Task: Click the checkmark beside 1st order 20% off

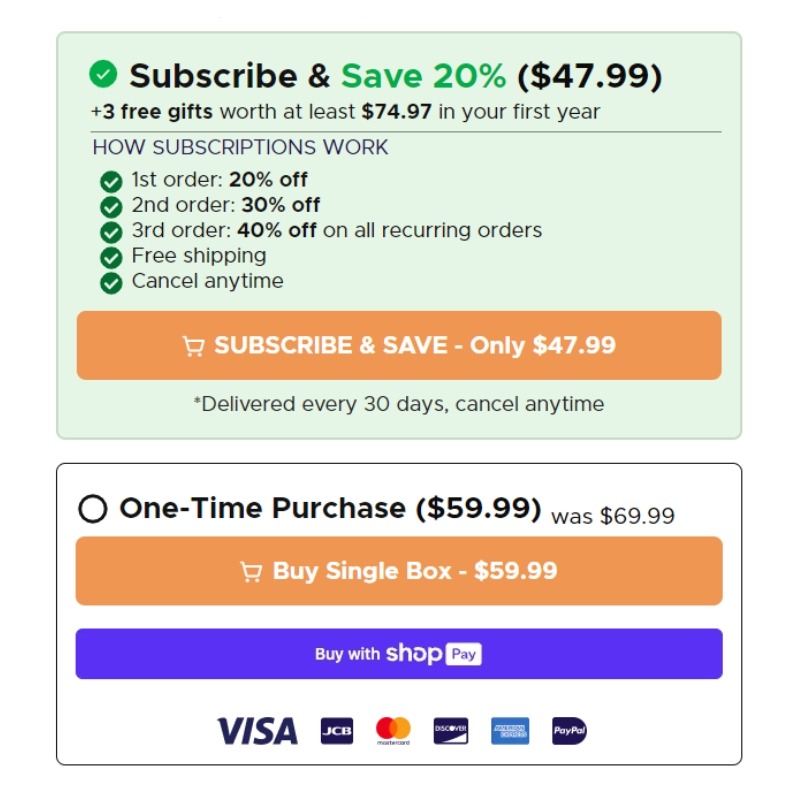Action: coord(111,182)
